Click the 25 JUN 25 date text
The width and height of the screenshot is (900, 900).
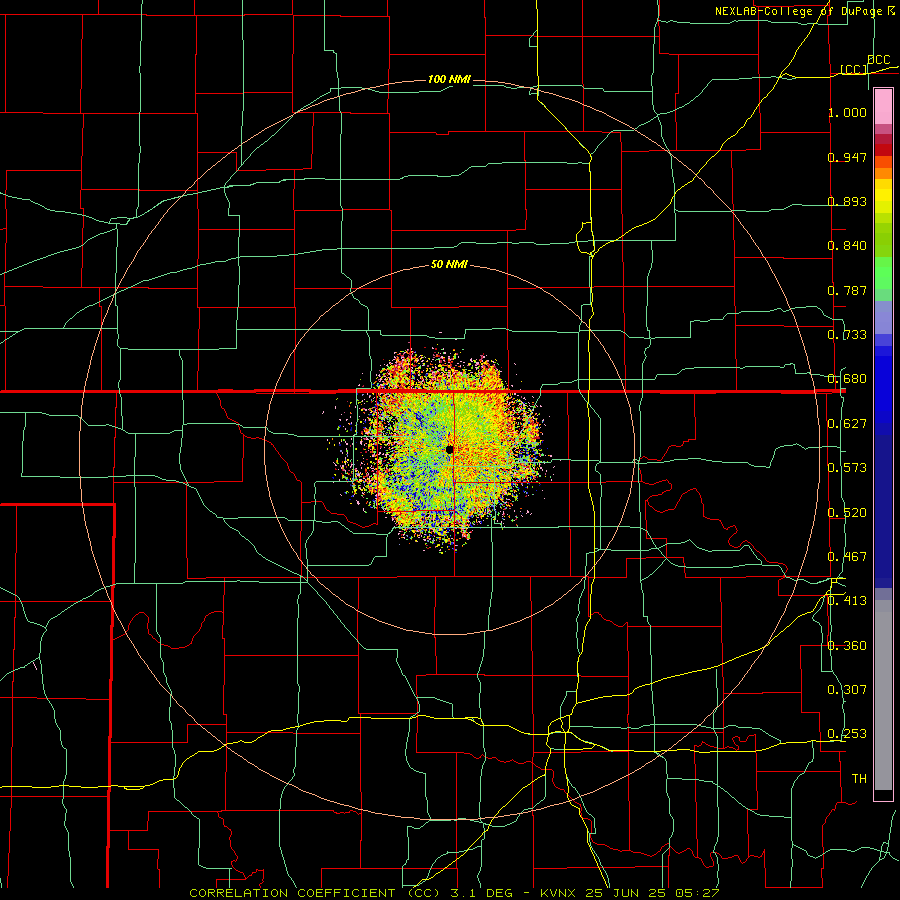coord(627,893)
